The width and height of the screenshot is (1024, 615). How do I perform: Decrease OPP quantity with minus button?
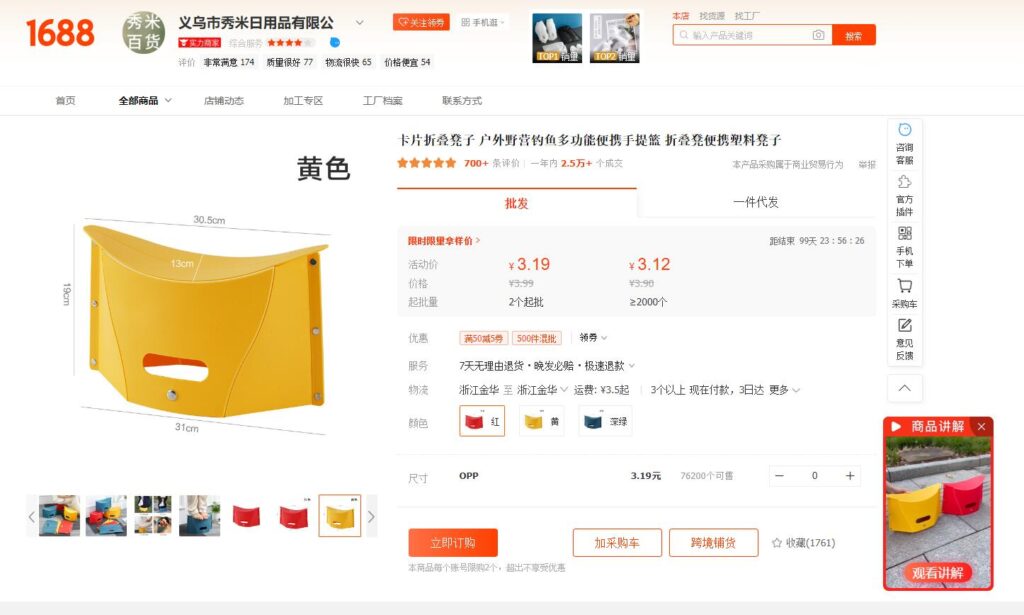point(779,476)
